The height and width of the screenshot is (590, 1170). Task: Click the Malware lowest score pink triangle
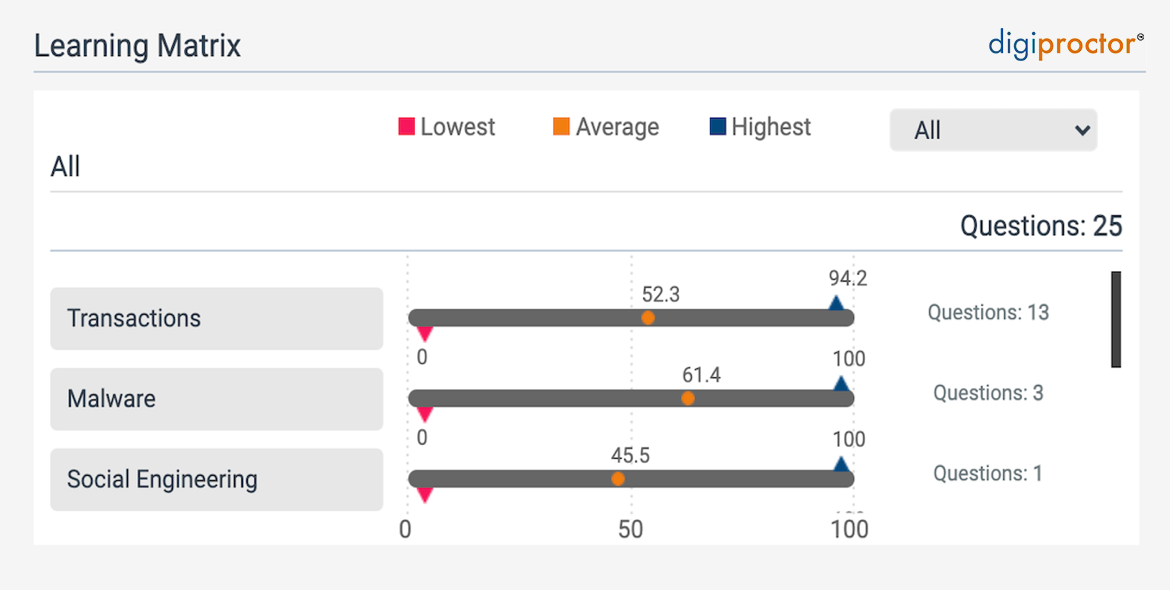424,414
